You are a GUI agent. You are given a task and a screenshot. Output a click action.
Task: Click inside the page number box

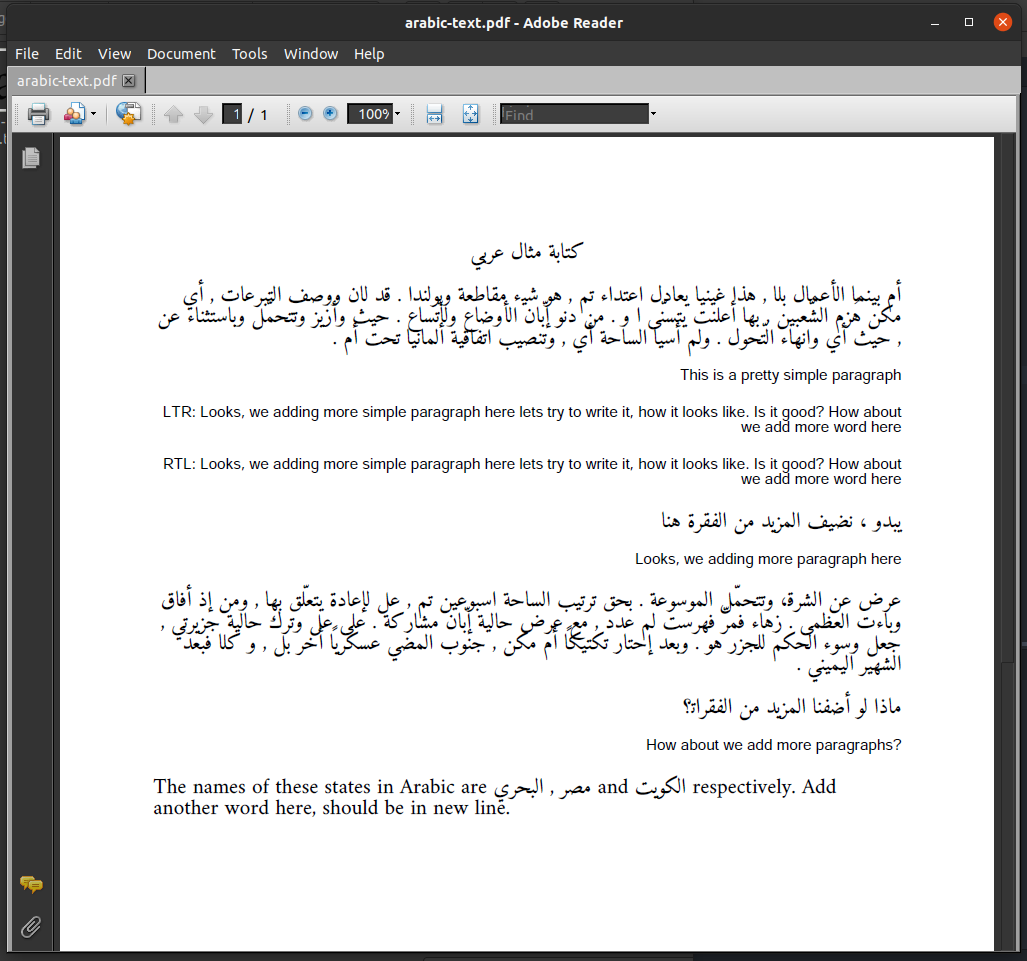tap(231, 113)
